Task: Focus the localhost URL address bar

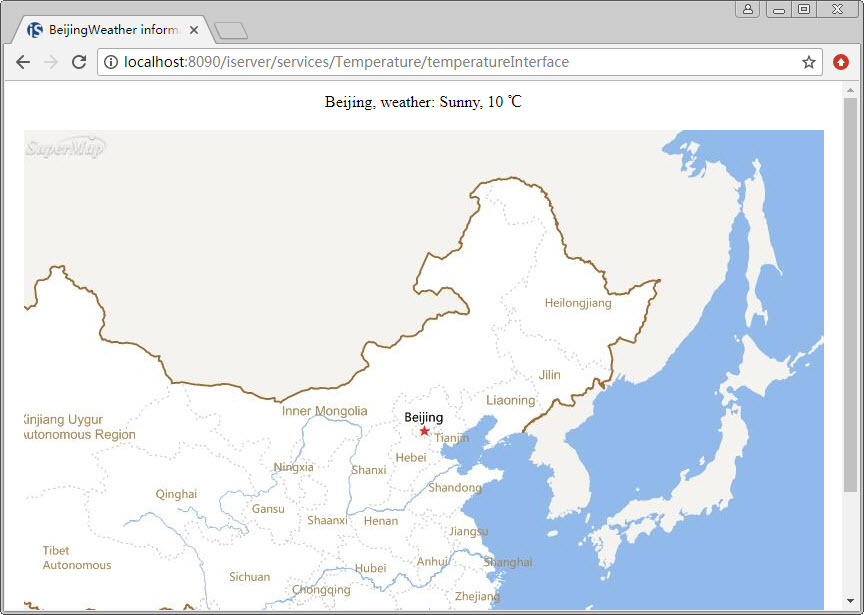Action: (x=450, y=62)
